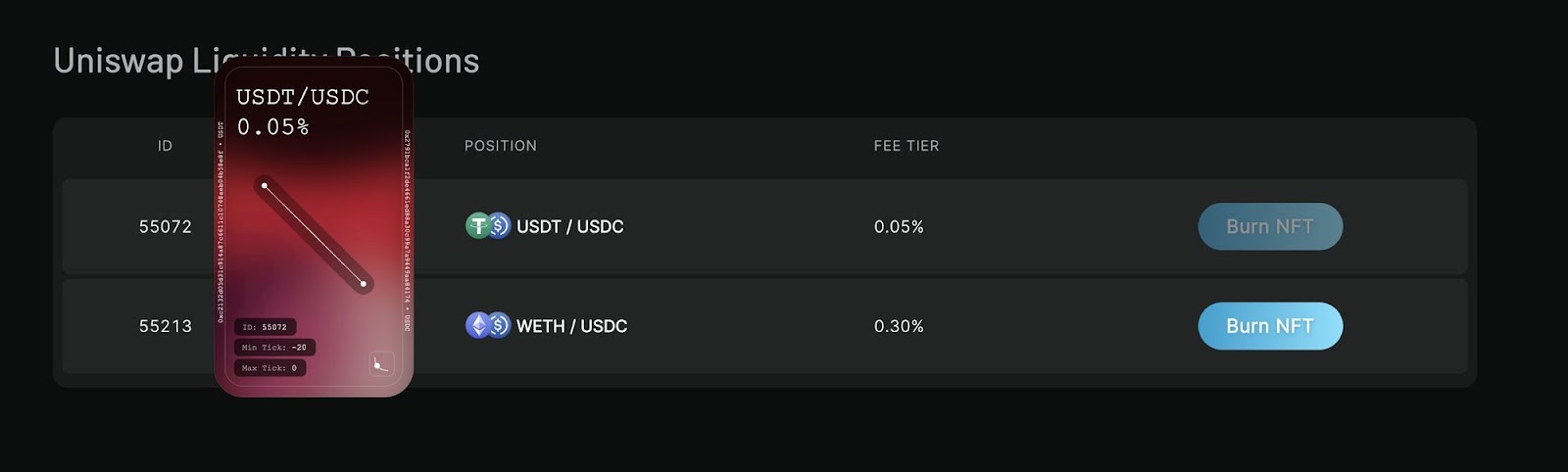This screenshot has height=472, width=1568.
Task: Click dimmed Burn NFT button for 55072
Action: 1270,226
